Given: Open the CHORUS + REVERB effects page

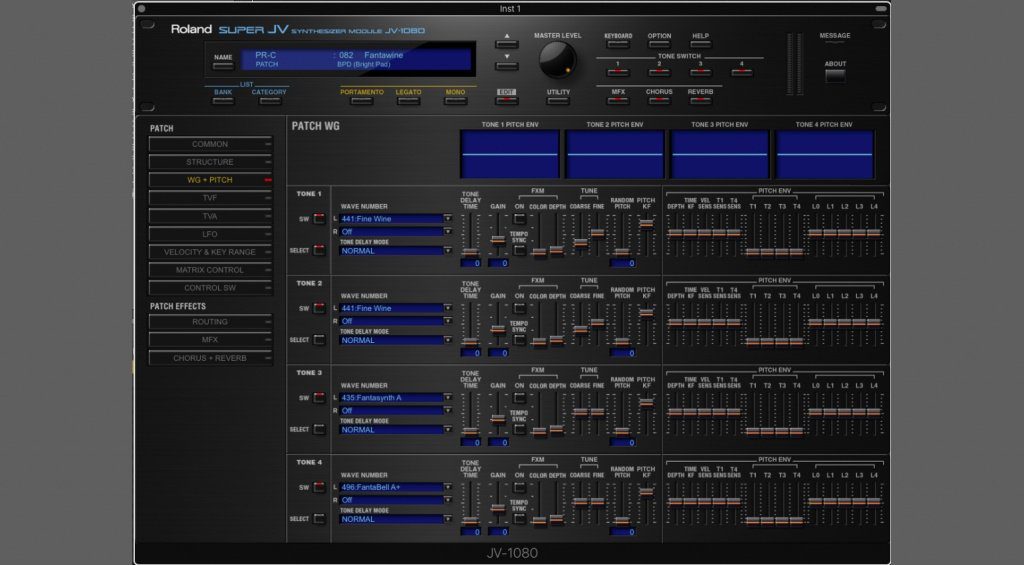Looking at the screenshot, I should click(x=210, y=358).
